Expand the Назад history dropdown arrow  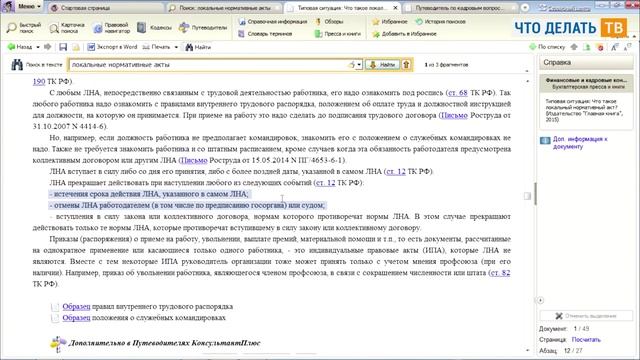(x=38, y=47)
